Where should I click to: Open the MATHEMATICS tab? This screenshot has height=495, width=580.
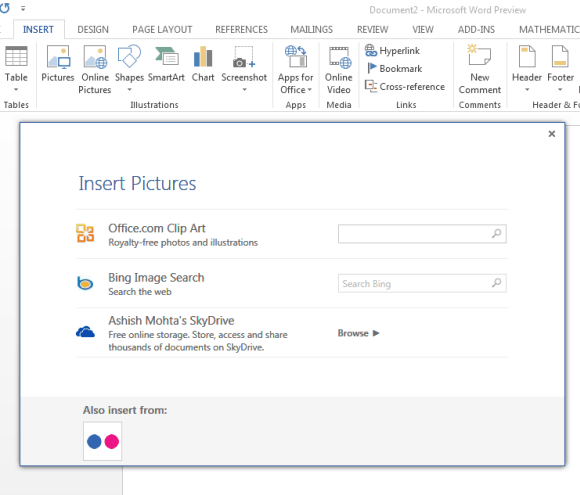coord(549,30)
